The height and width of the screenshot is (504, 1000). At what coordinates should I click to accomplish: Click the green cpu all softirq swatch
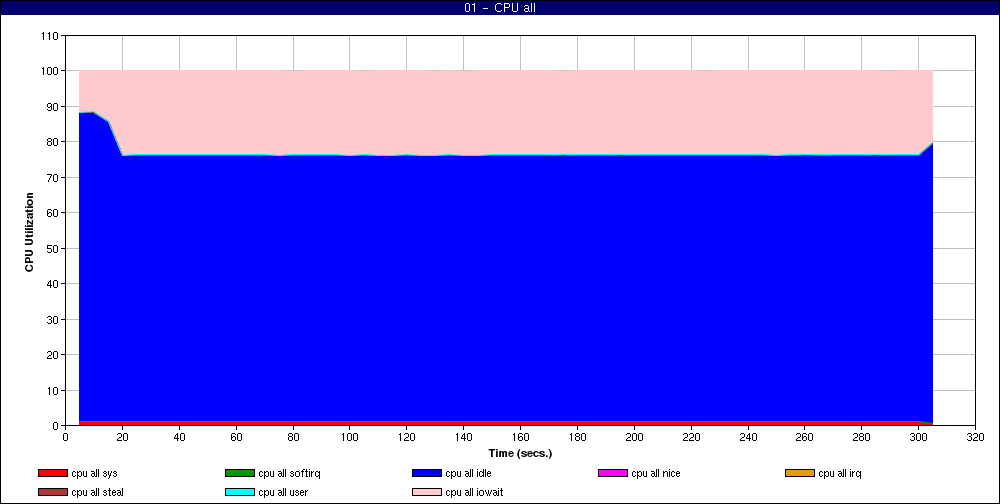coord(240,473)
